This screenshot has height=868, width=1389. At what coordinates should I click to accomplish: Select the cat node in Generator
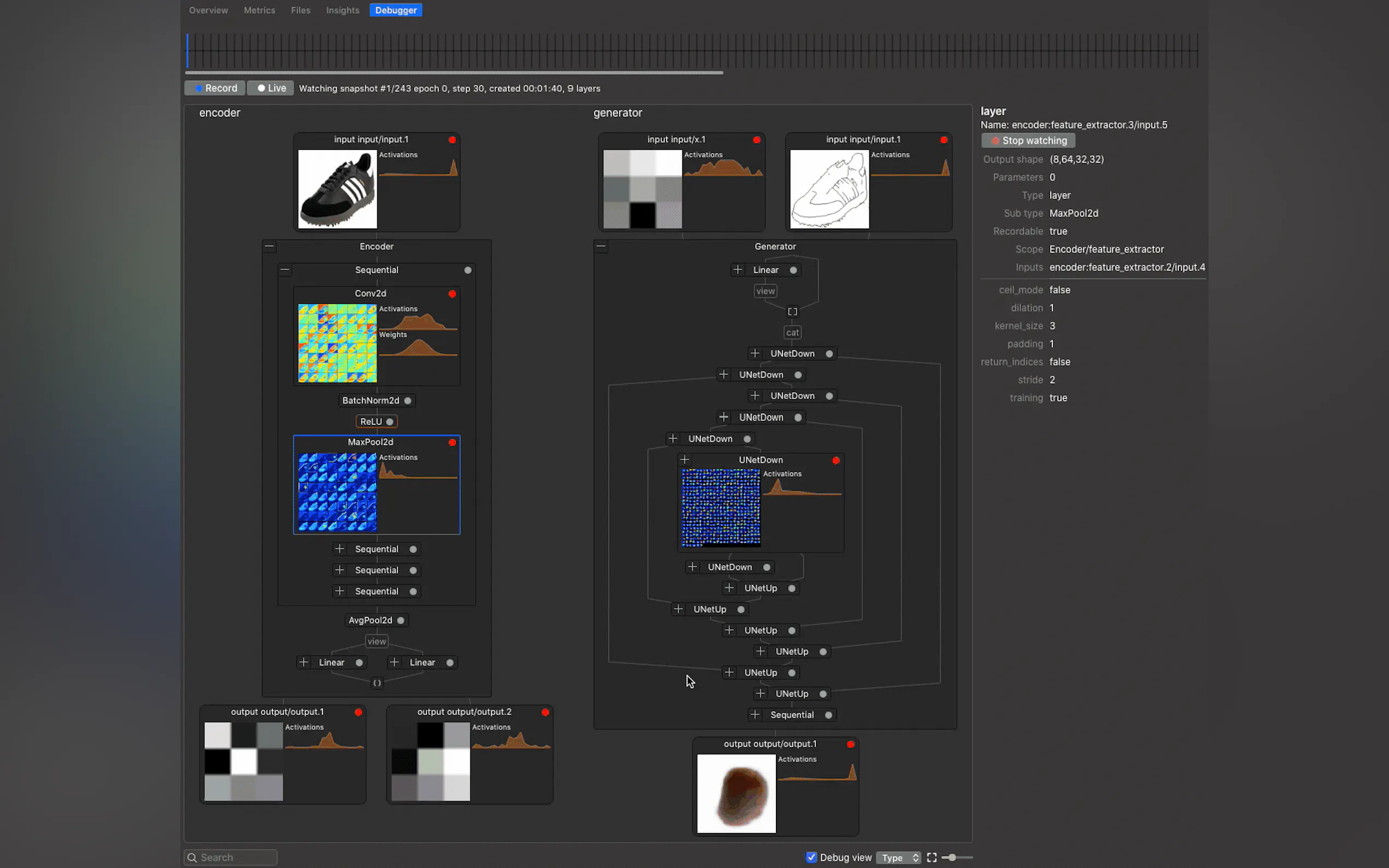point(792,333)
